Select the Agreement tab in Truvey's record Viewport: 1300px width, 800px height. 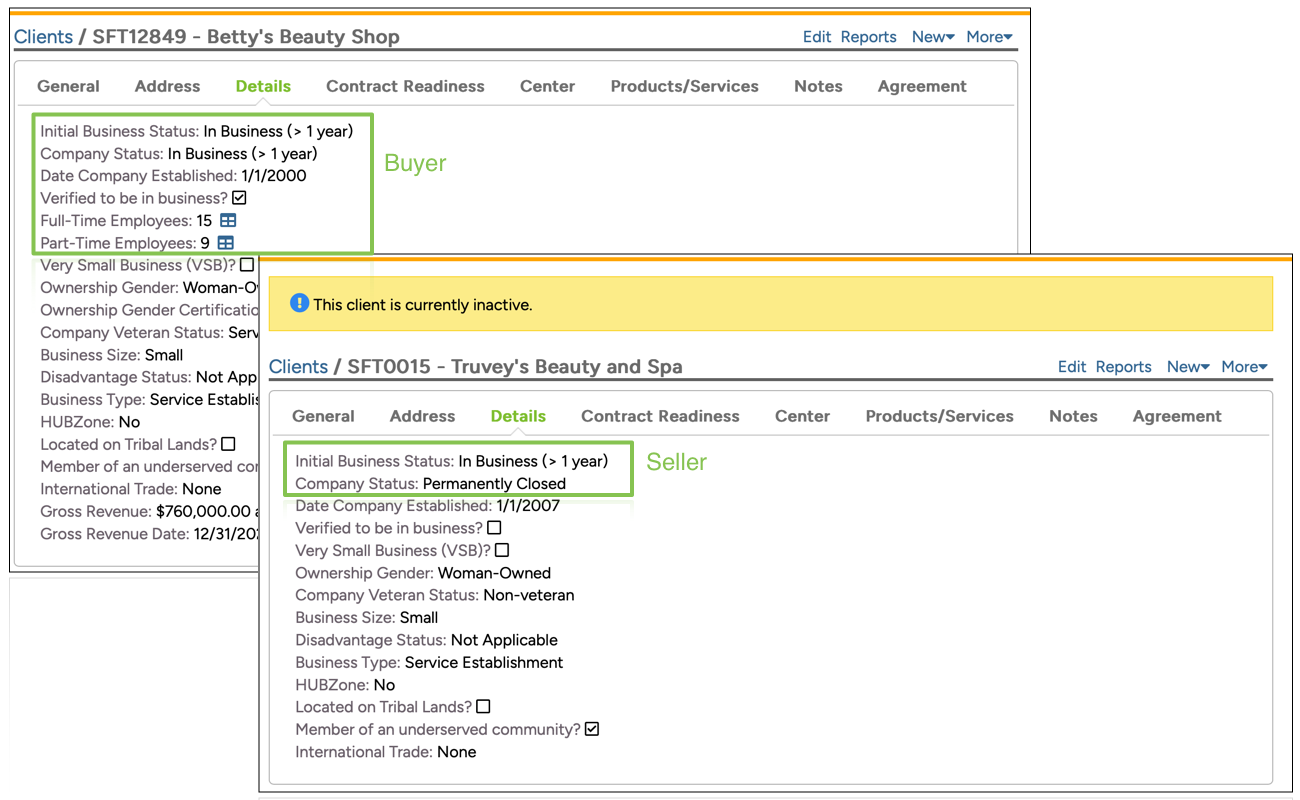[1177, 416]
